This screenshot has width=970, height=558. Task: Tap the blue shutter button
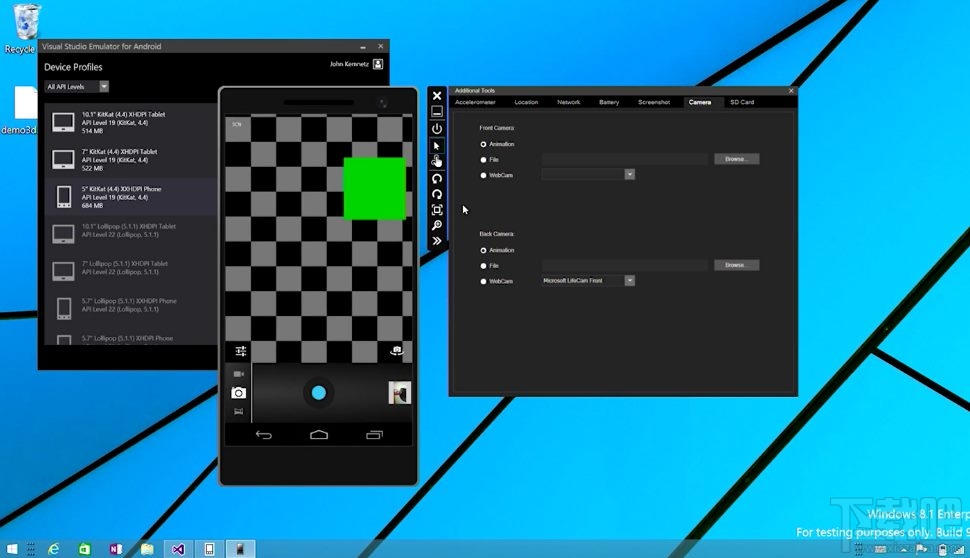319,392
